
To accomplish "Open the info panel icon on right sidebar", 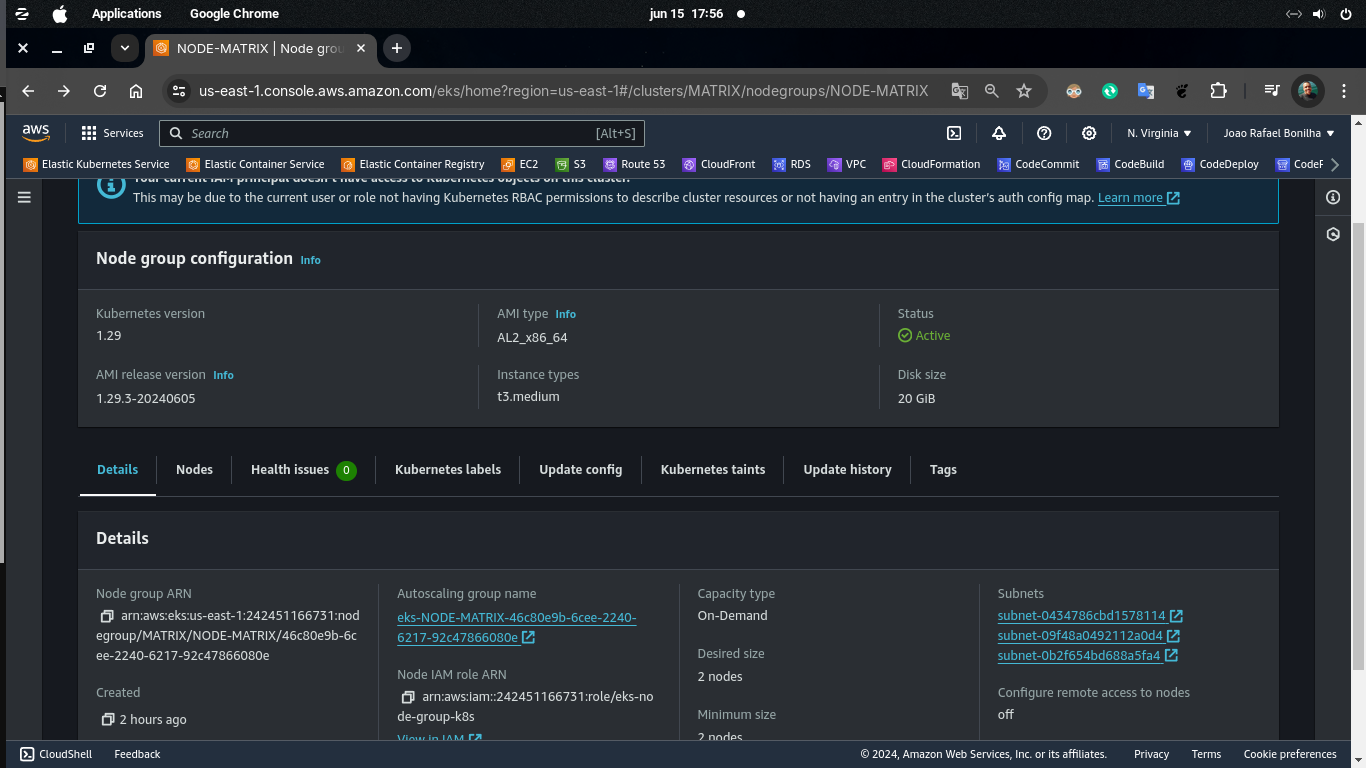I will tap(1332, 197).
